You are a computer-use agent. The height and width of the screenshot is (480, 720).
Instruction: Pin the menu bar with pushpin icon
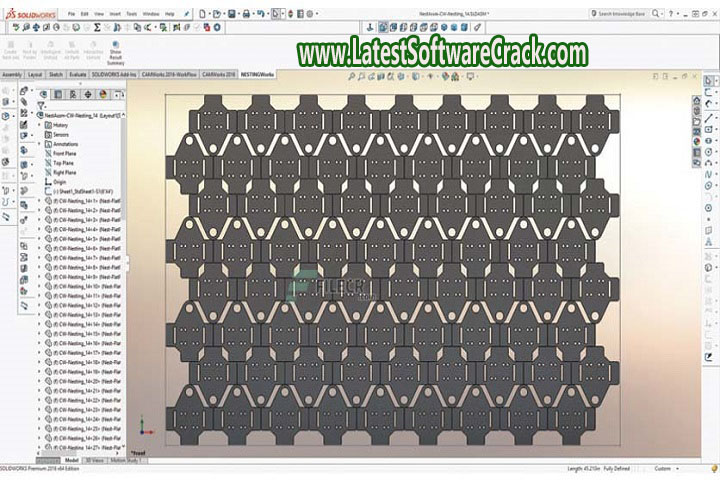coord(186,14)
